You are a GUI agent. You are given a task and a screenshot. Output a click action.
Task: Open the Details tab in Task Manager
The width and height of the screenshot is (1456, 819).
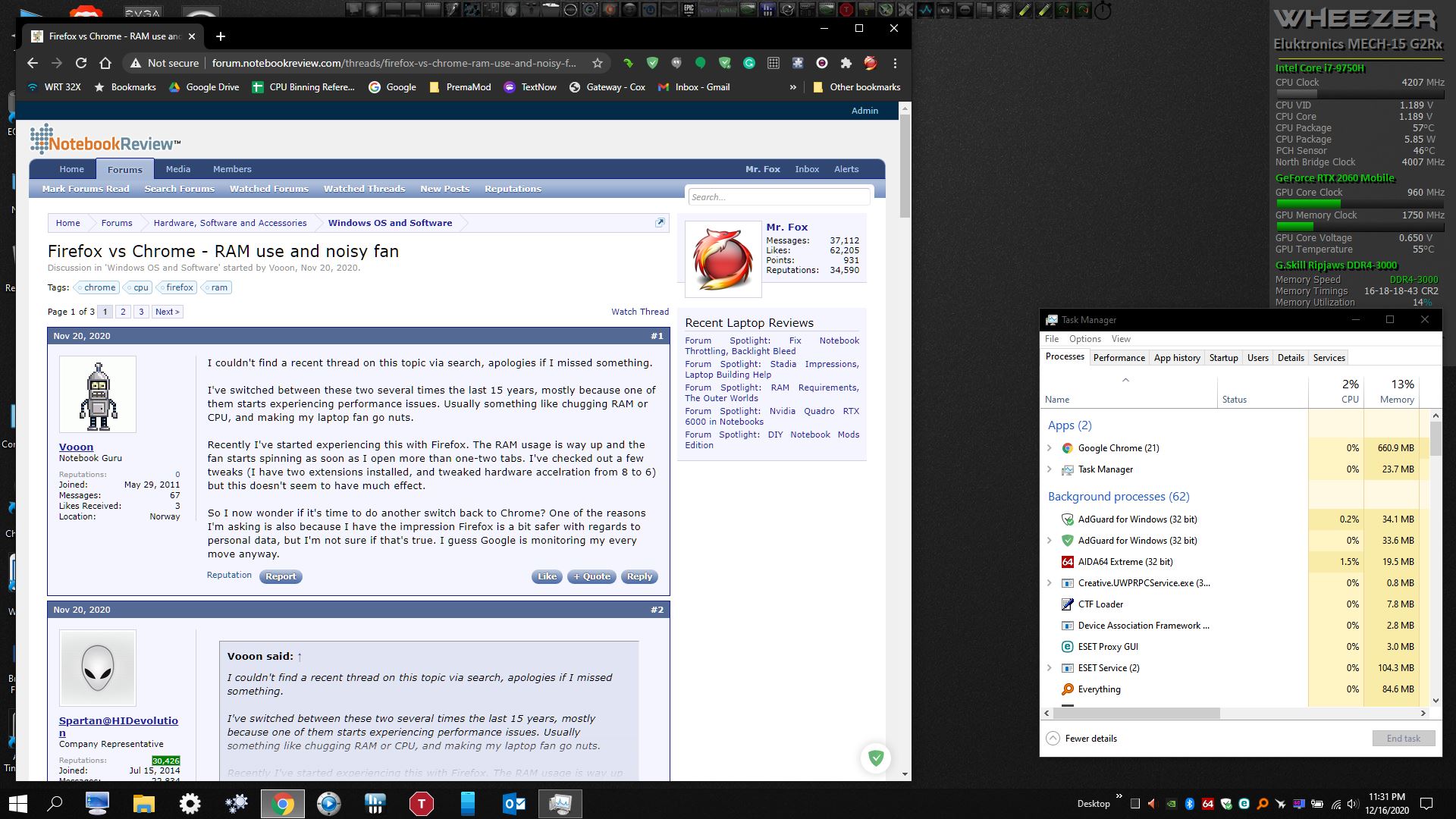click(x=1290, y=358)
